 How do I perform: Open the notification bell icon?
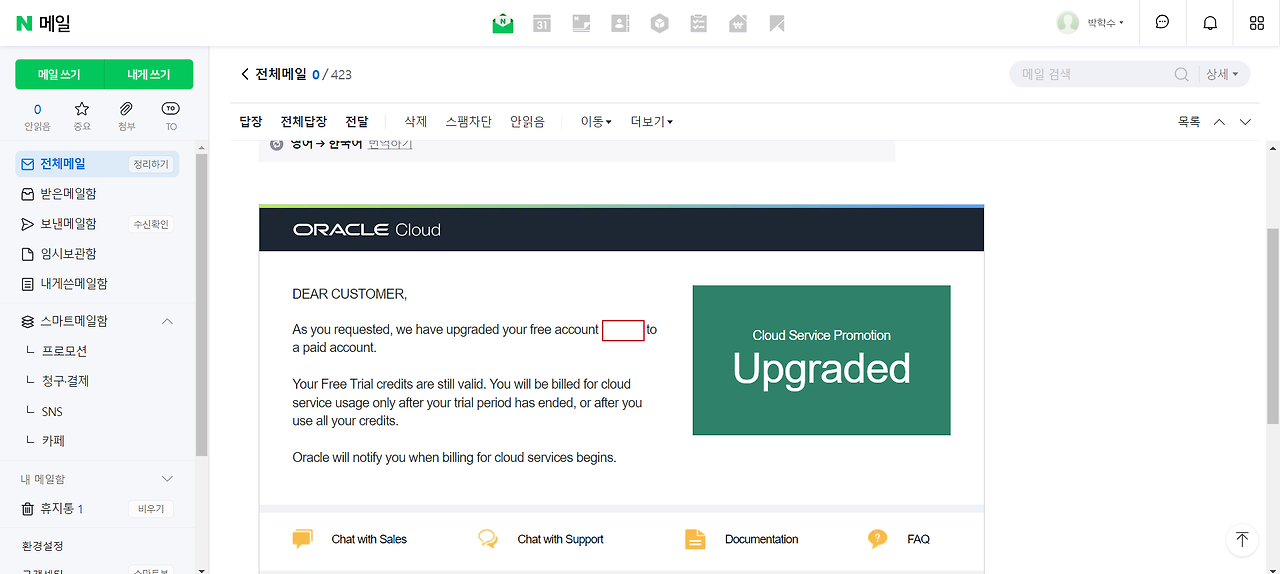[x=1210, y=23]
